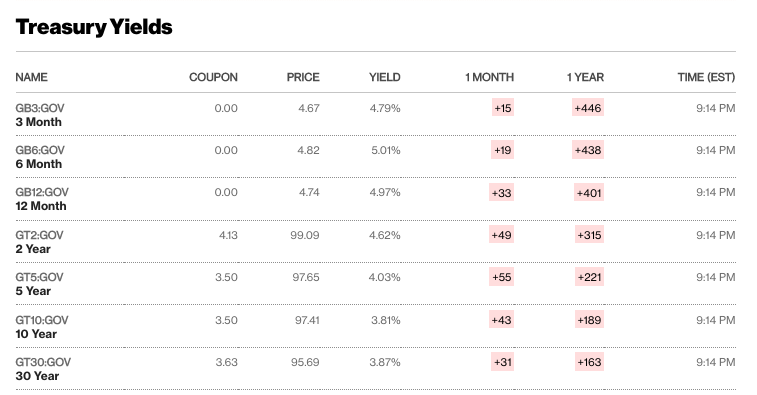The image size is (757, 395).
Task: Click the 99.09 price for 2 Year
Action: (x=305, y=235)
